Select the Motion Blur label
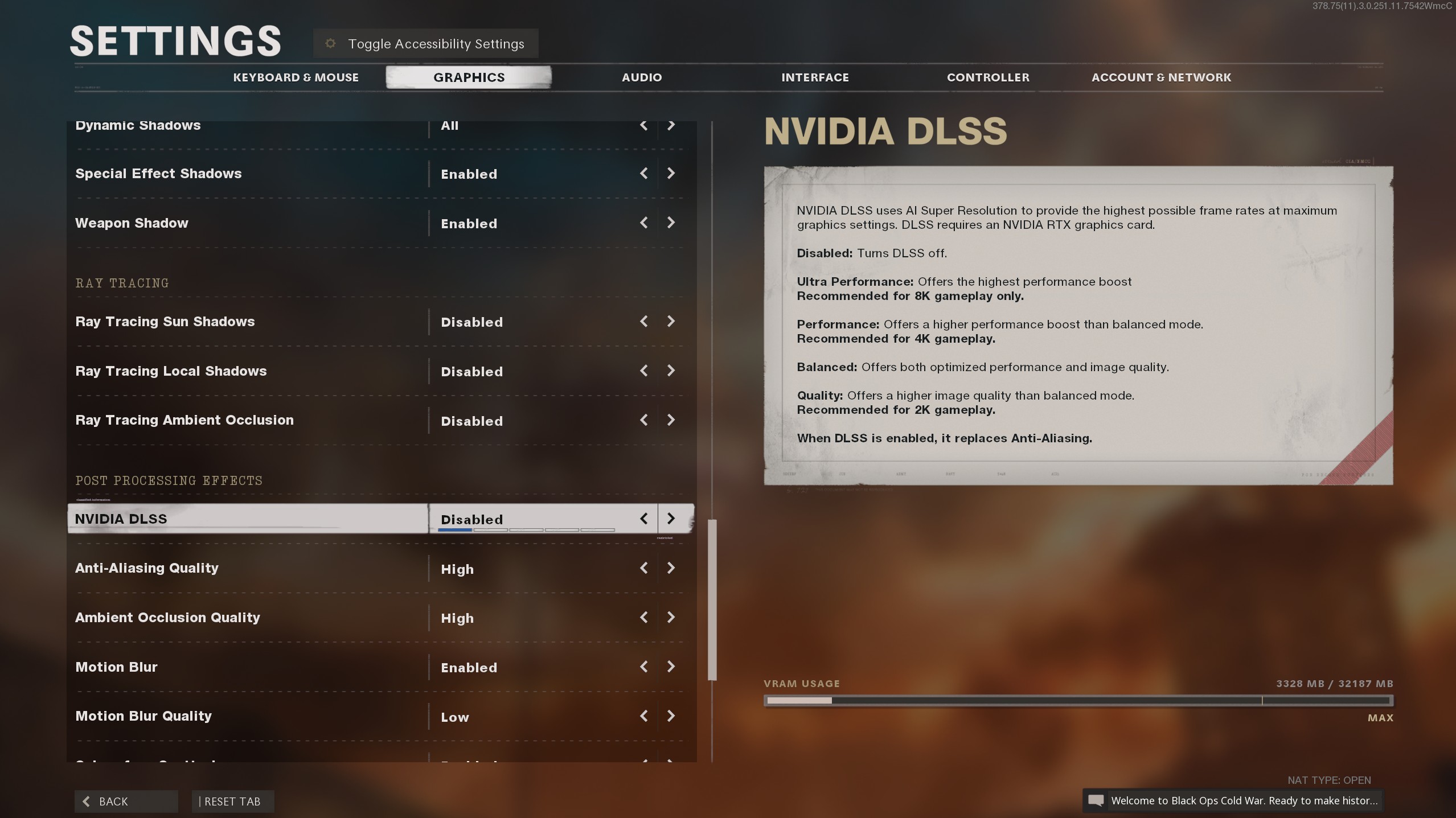Image resolution: width=1456 pixels, height=818 pixels. pyautogui.click(x=116, y=667)
